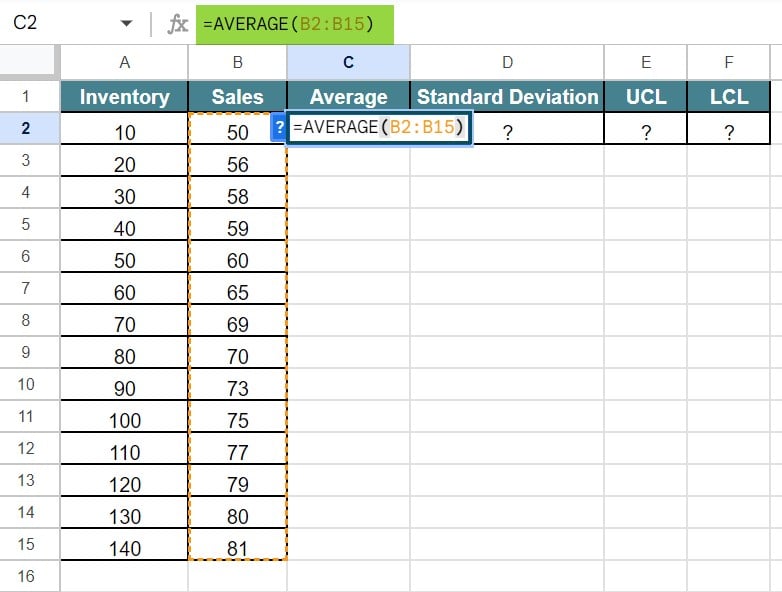The width and height of the screenshot is (782, 592).
Task: Click the question mark under Standard Deviation
Action: tap(507, 132)
